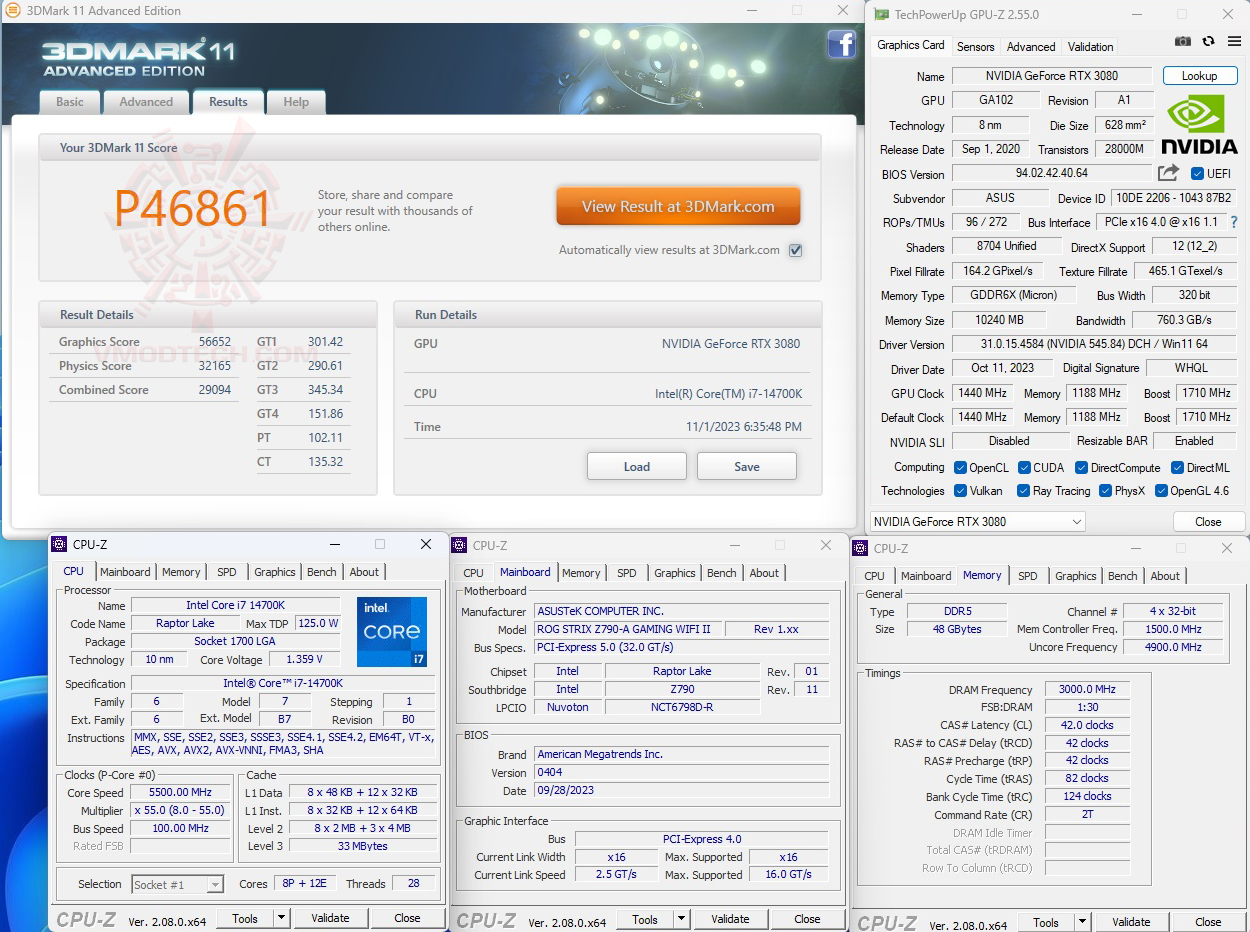
Task: Open the 3DMark result page via the Facebook icon
Action: [841, 44]
